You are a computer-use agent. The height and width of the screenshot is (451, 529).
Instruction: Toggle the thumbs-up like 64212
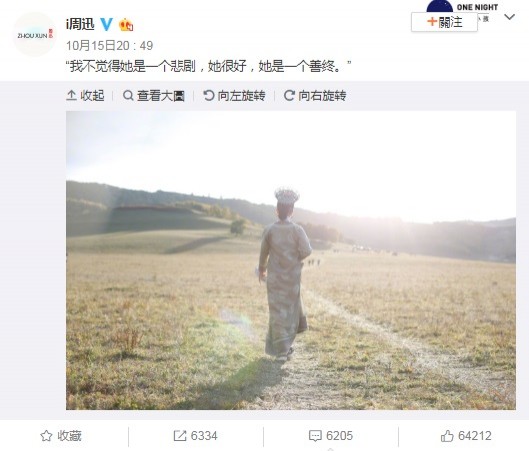point(466,436)
